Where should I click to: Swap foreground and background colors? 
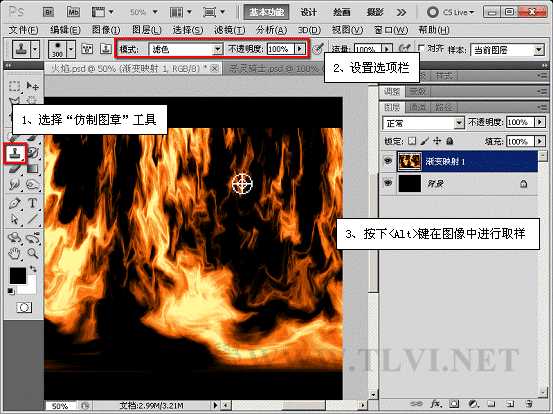tap(33, 269)
